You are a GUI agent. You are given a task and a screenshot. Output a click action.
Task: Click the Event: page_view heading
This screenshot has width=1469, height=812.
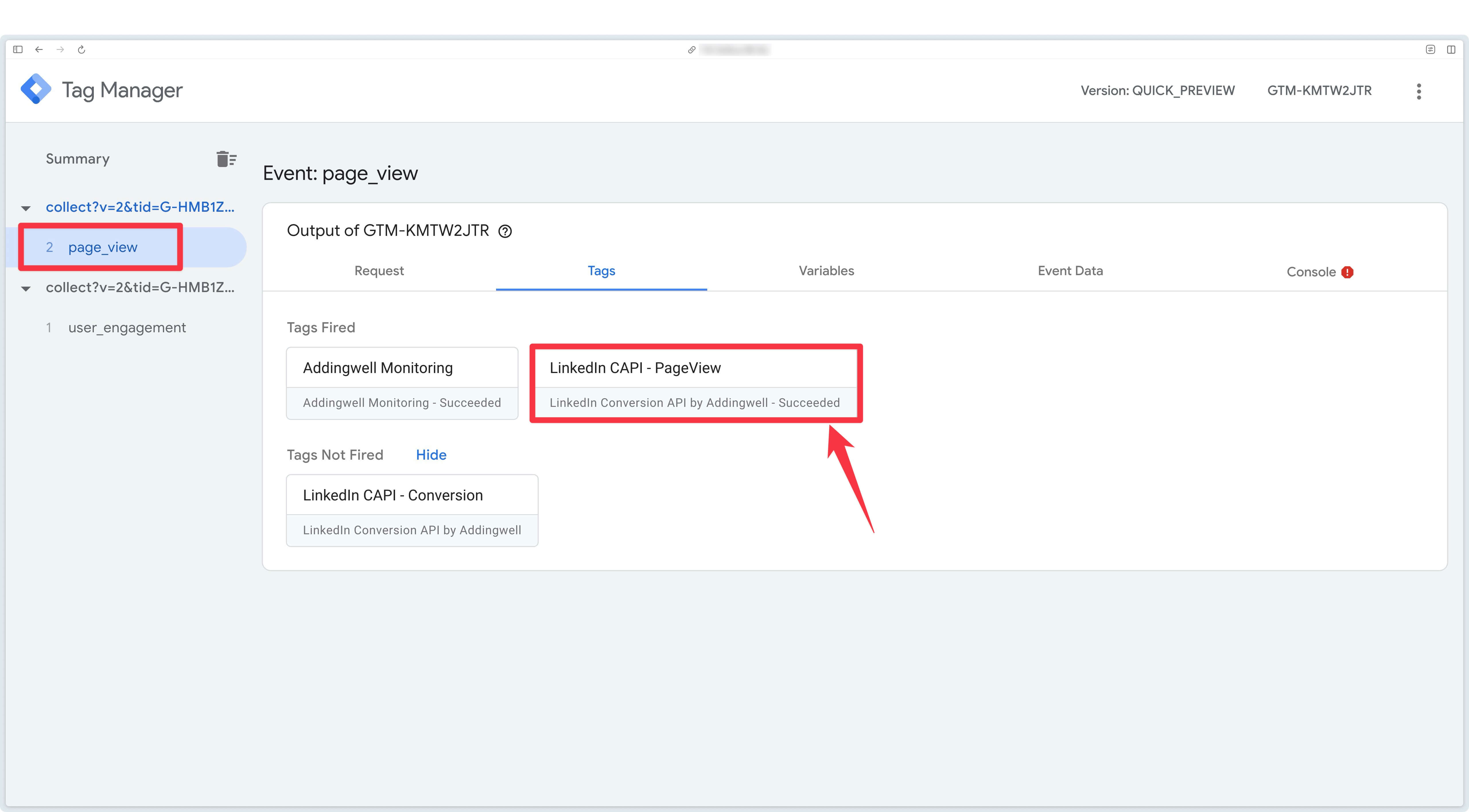pyautogui.click(x=341, y=173)
